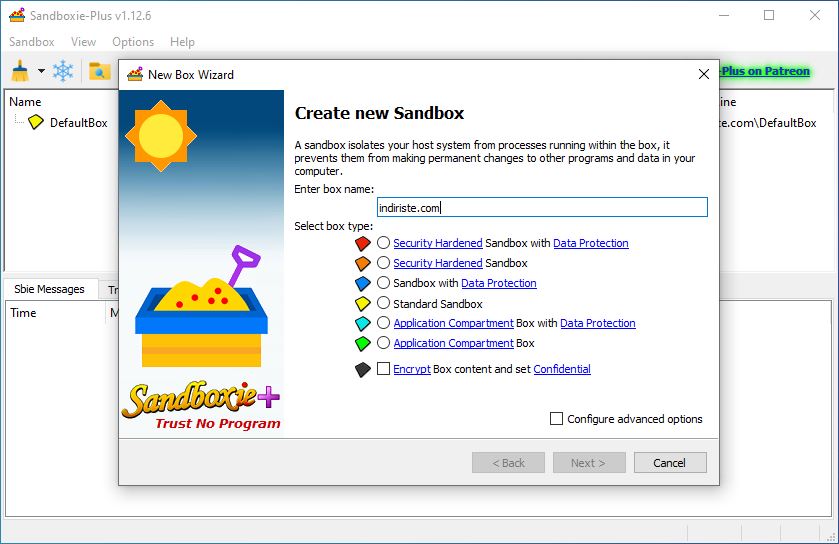Click the red security hardened box icon

pyautogui.click(x=363, y=243)
